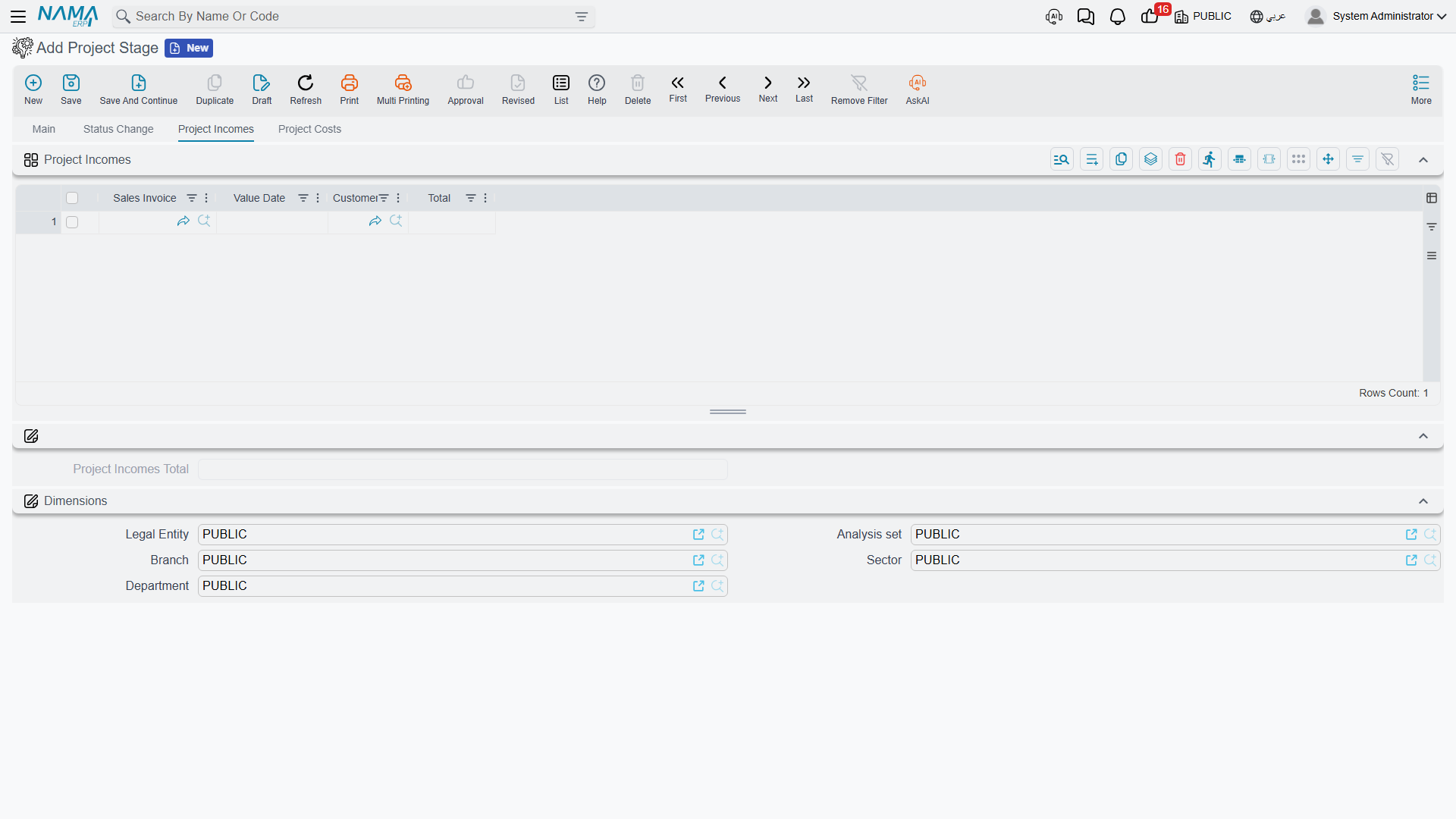Collapse the Project Incomes section

pyautogui.click(x=1423, y=160)
